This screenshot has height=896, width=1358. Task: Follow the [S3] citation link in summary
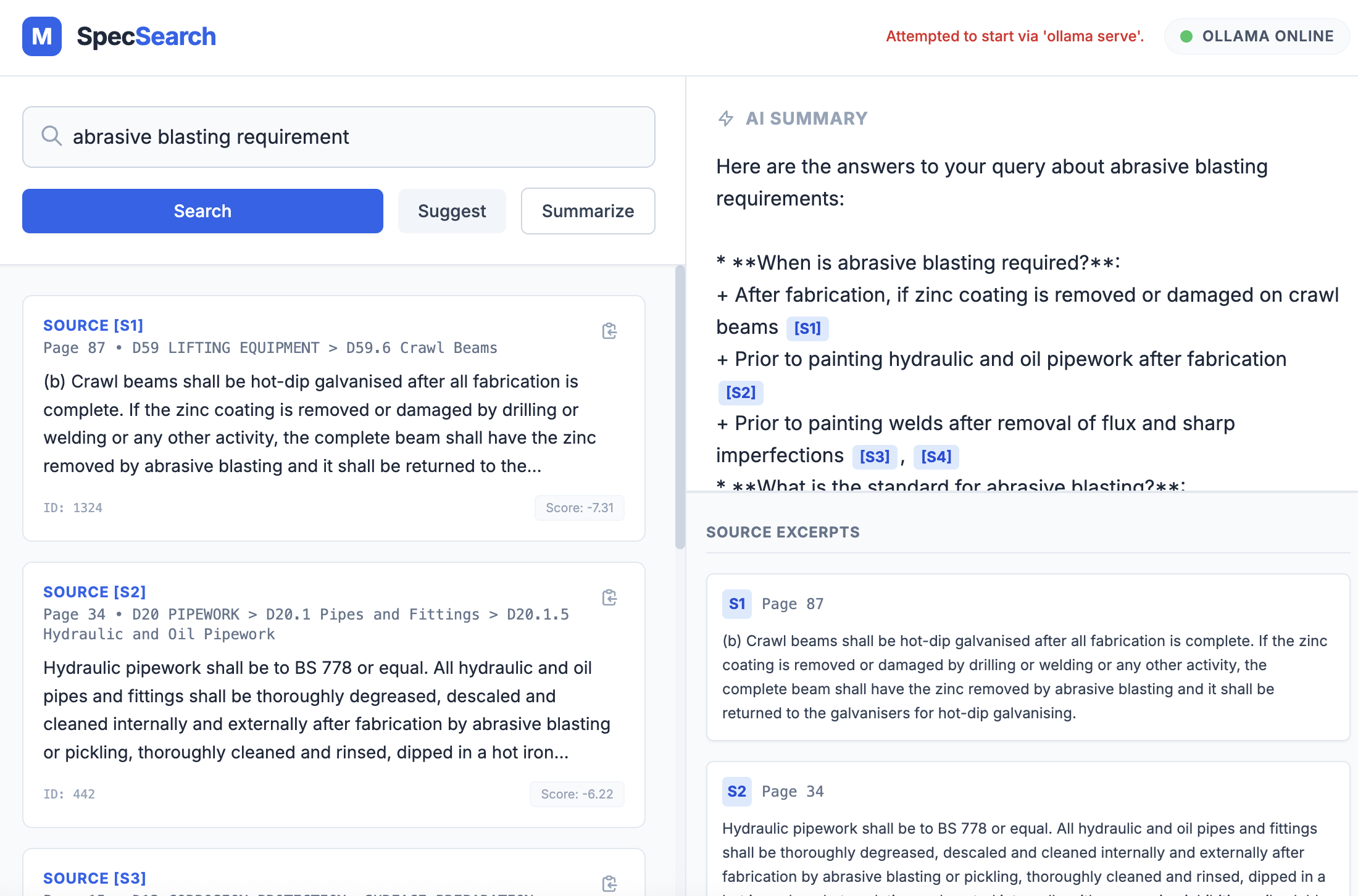874,457
